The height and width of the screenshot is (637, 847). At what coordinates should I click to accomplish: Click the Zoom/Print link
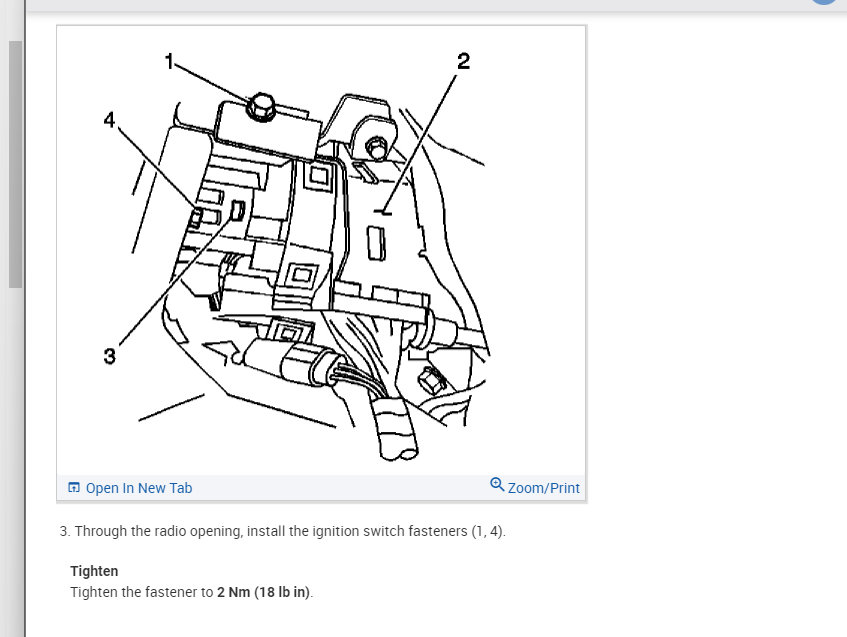point(543,488)
